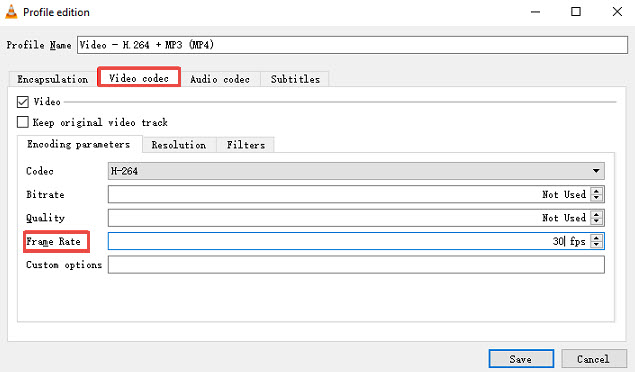Viewport: 635px width, 372px height.
Task: Switch to the Filters sub-tab
Action: [x=246, y=145]
